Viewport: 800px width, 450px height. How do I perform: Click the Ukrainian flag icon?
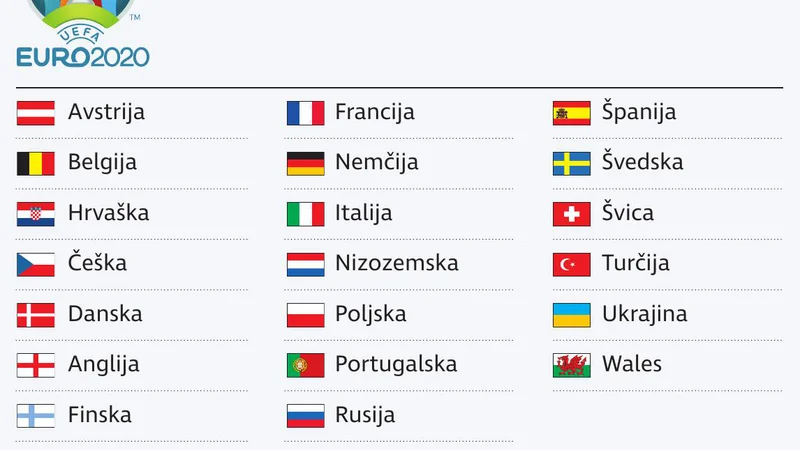[x=571, y=315]
